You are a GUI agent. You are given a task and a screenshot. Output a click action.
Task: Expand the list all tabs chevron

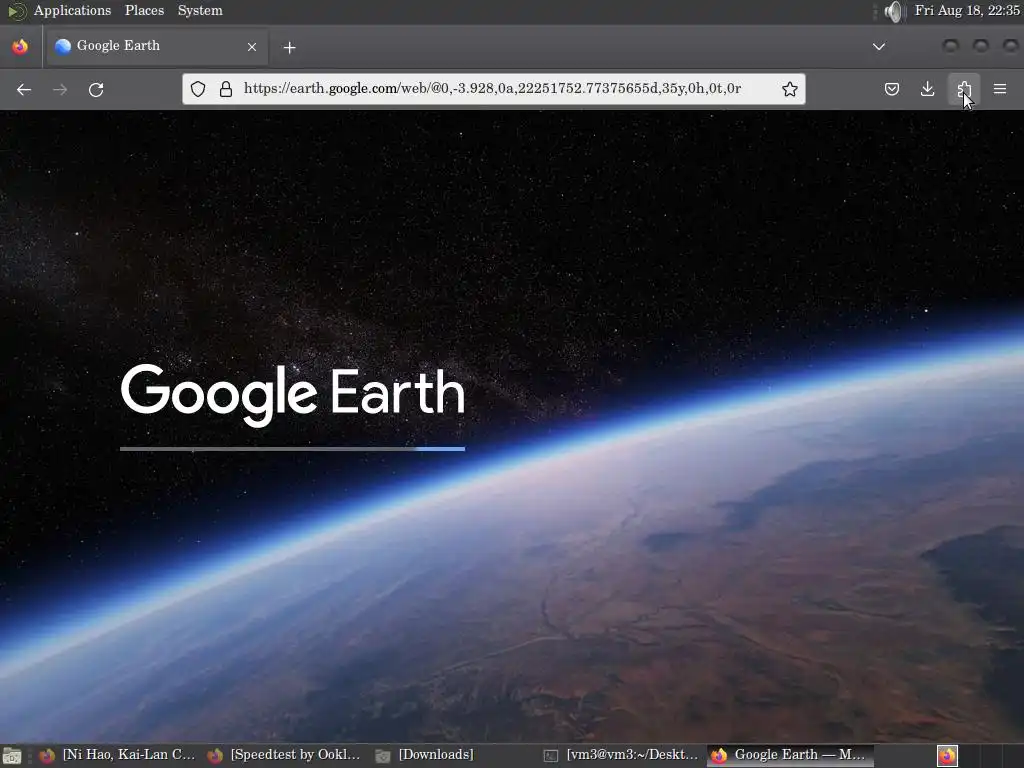[879, 46]
